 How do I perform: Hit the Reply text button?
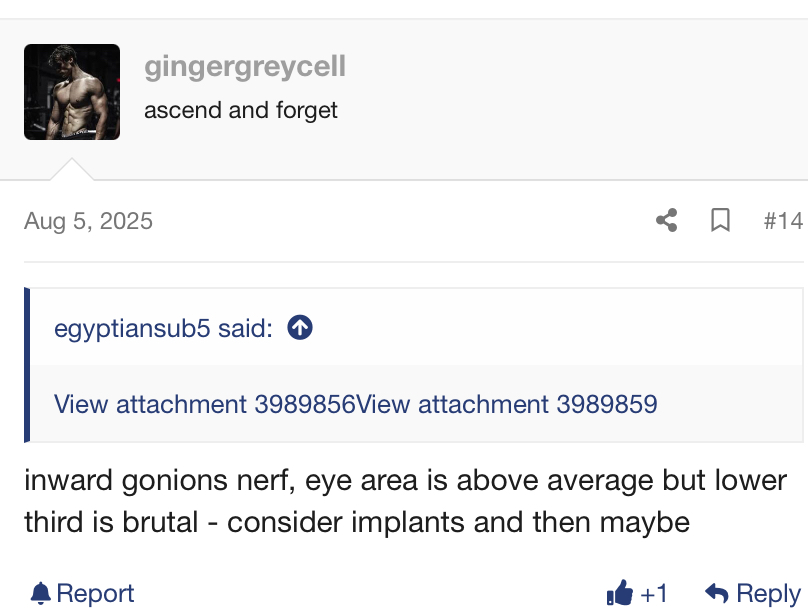pyautogui.click(x=768, y=594)
